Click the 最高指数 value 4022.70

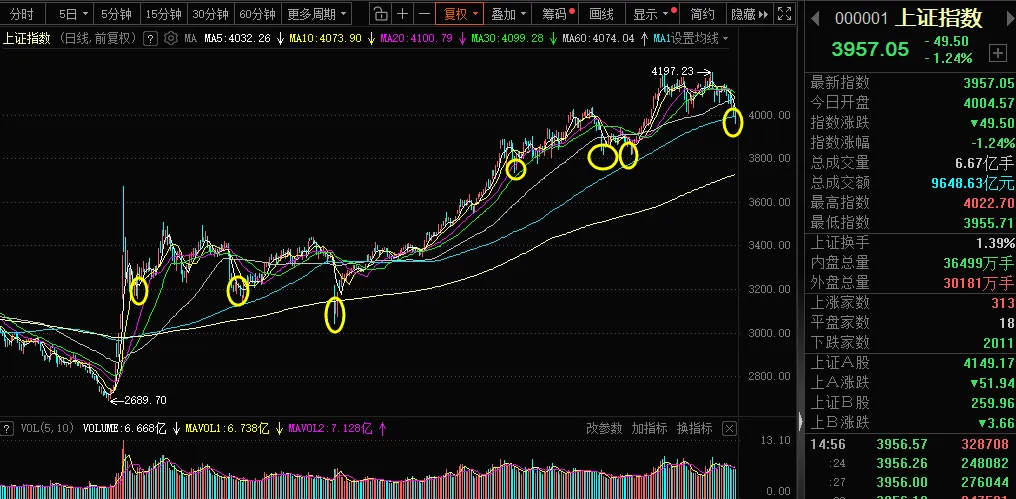[988, 203]
